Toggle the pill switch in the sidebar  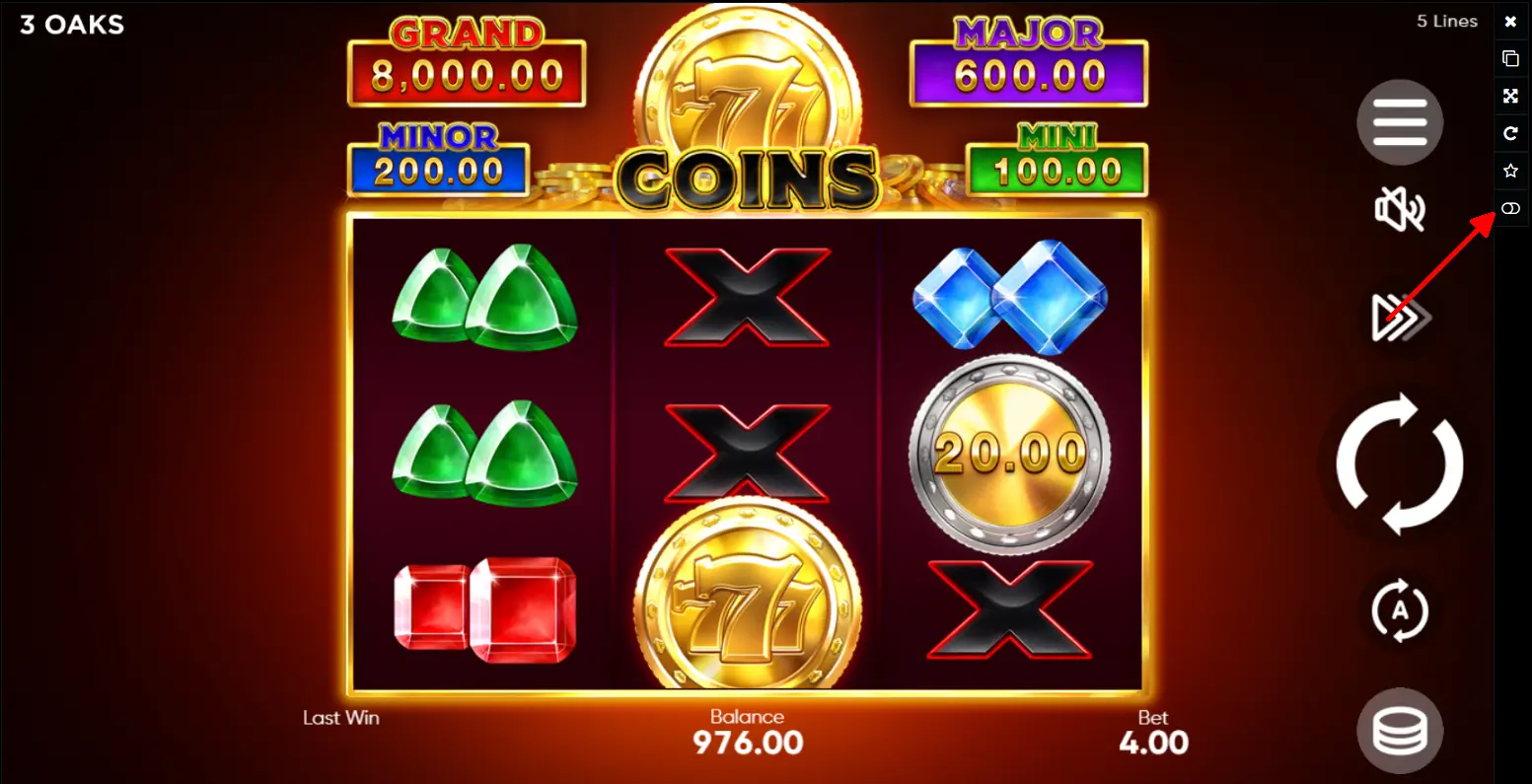click(1510, 208)
